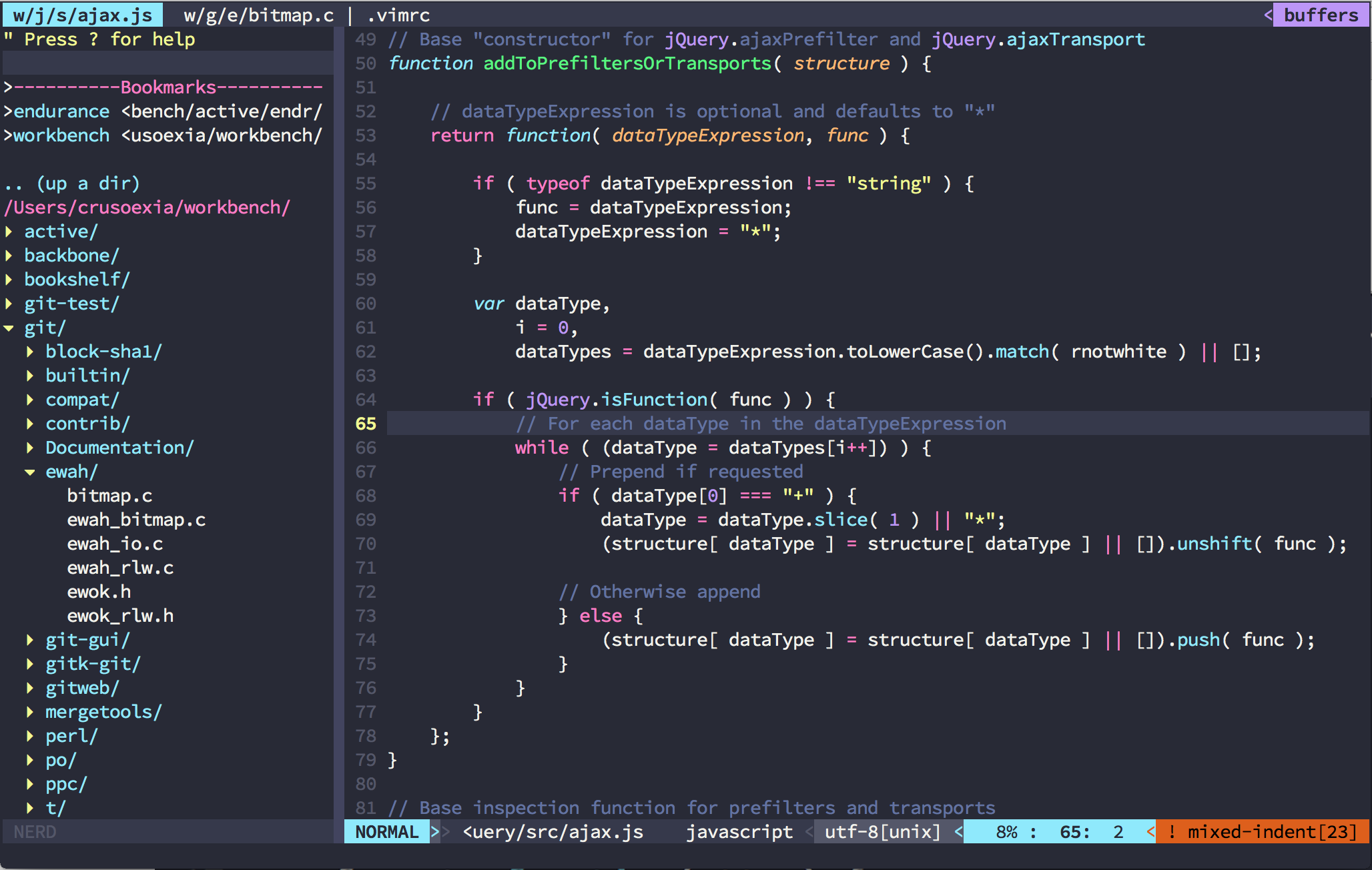1372x870 pixels.
Task: Click the javascript filetype in statusline
Action: (x=739, y=832)
